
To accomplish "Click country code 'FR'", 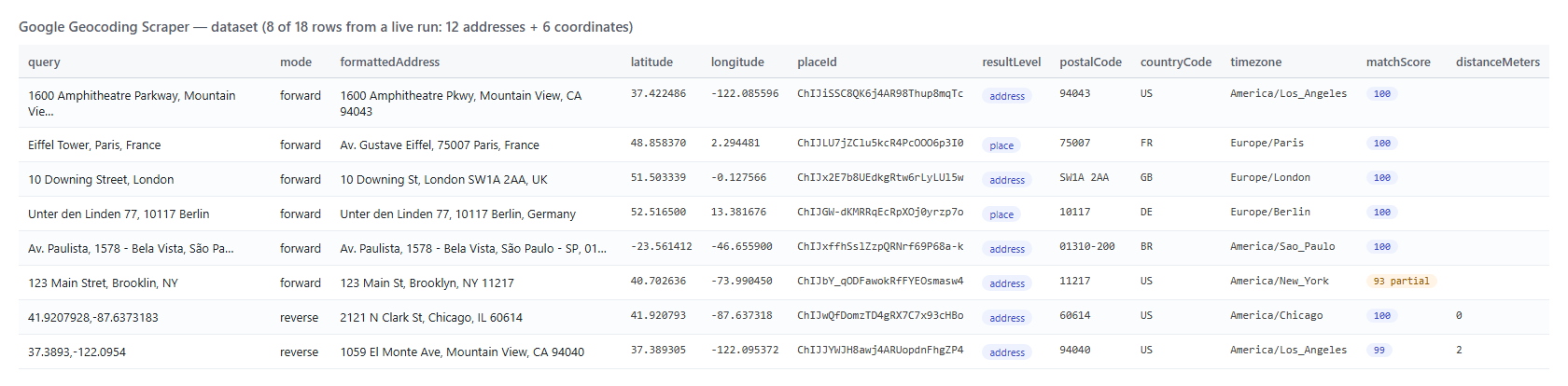I will pos(1146,143).
